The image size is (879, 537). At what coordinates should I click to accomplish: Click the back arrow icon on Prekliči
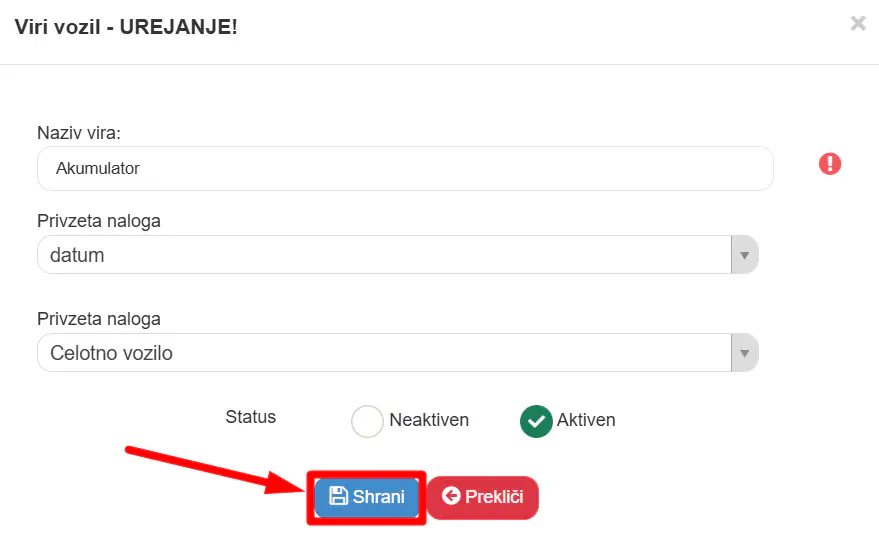[451, 496]
